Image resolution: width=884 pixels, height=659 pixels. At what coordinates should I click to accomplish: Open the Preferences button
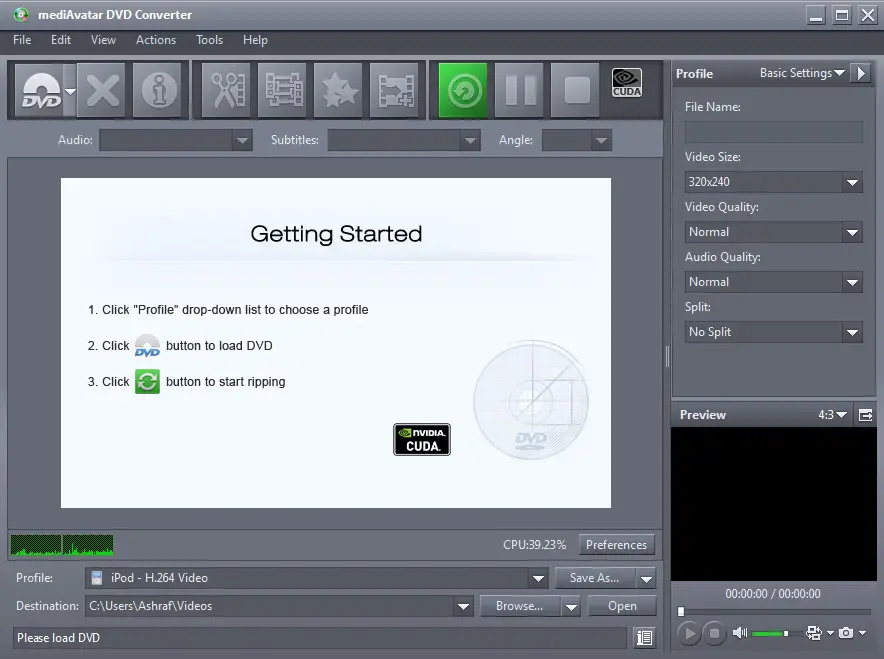tap(616, 545)
